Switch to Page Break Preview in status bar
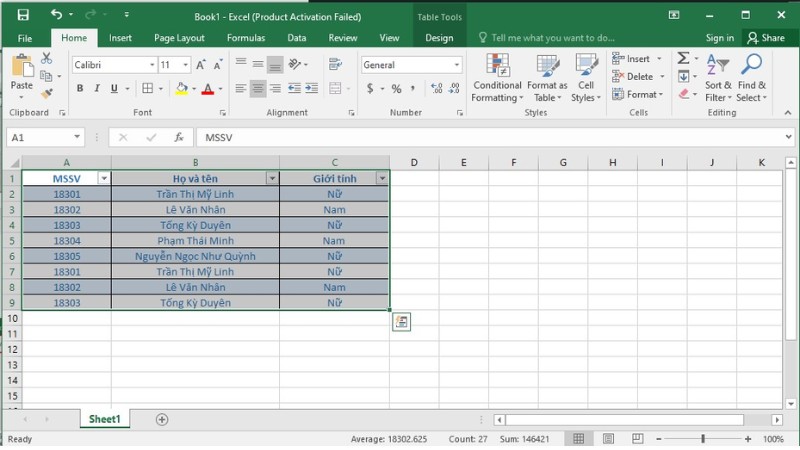Screen dimensions: 800x450 coord(638,439)
